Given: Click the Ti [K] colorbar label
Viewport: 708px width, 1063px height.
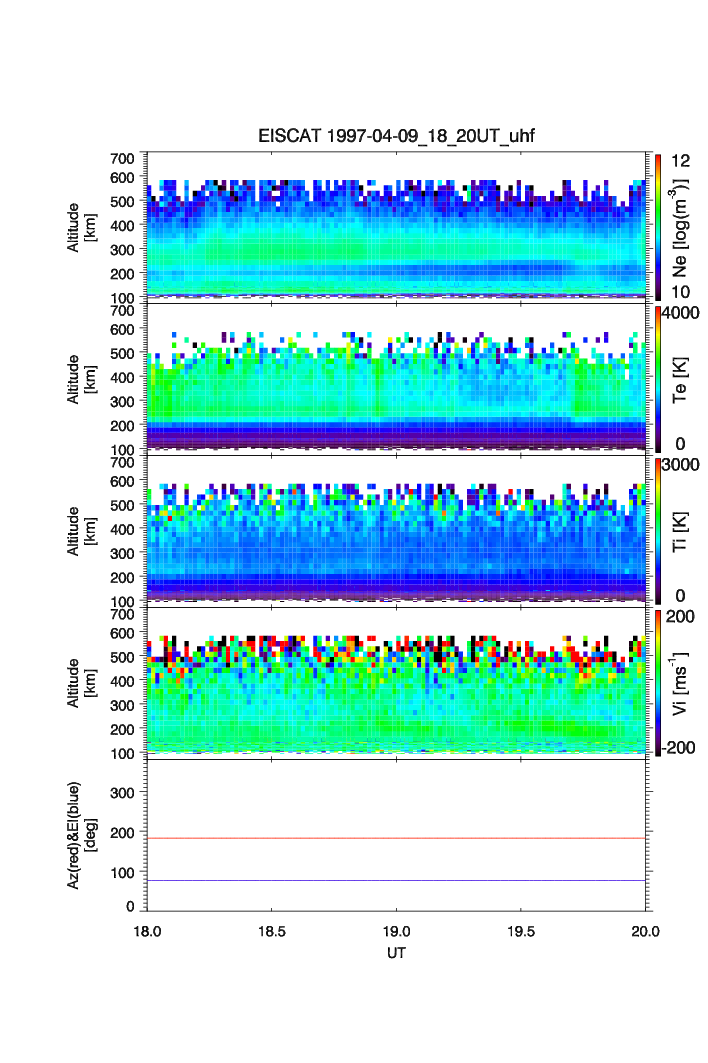Looking at the screenshot, I should (680, 532).
